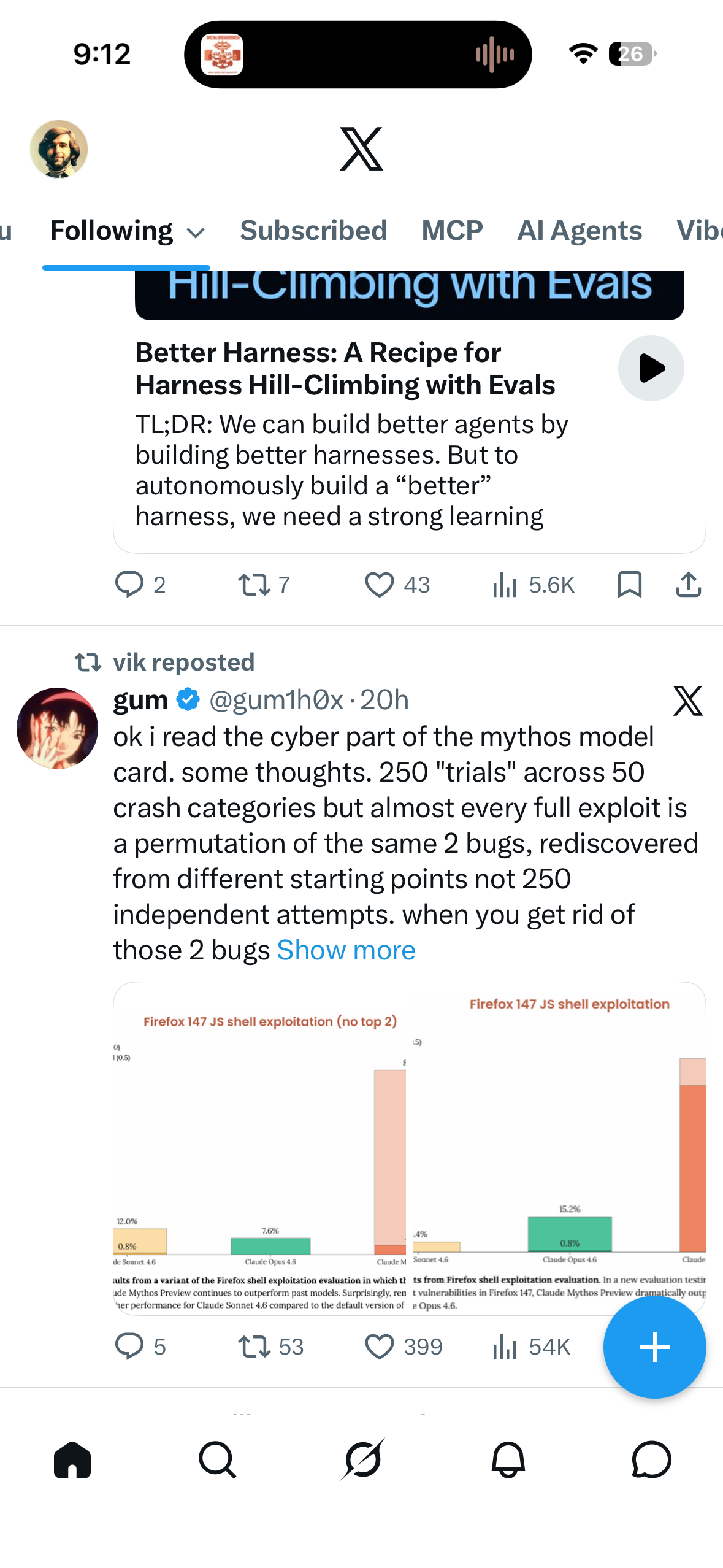Screen dimensions: 723x1568
Task: Open the Notifications bell
Action: click(x=508, y=1459)
